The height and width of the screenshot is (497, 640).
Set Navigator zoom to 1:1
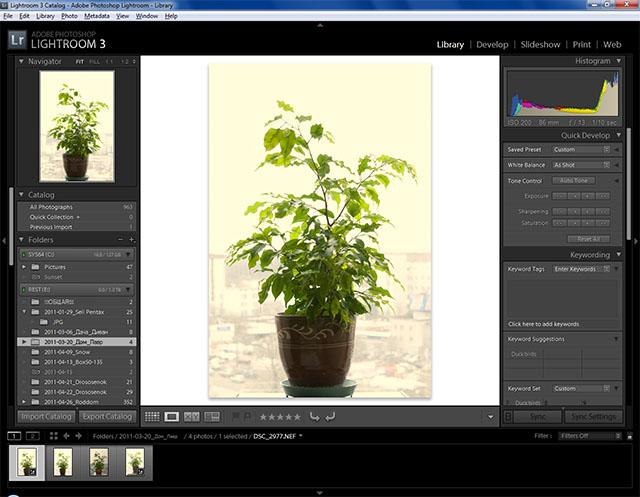coord(109,62)
